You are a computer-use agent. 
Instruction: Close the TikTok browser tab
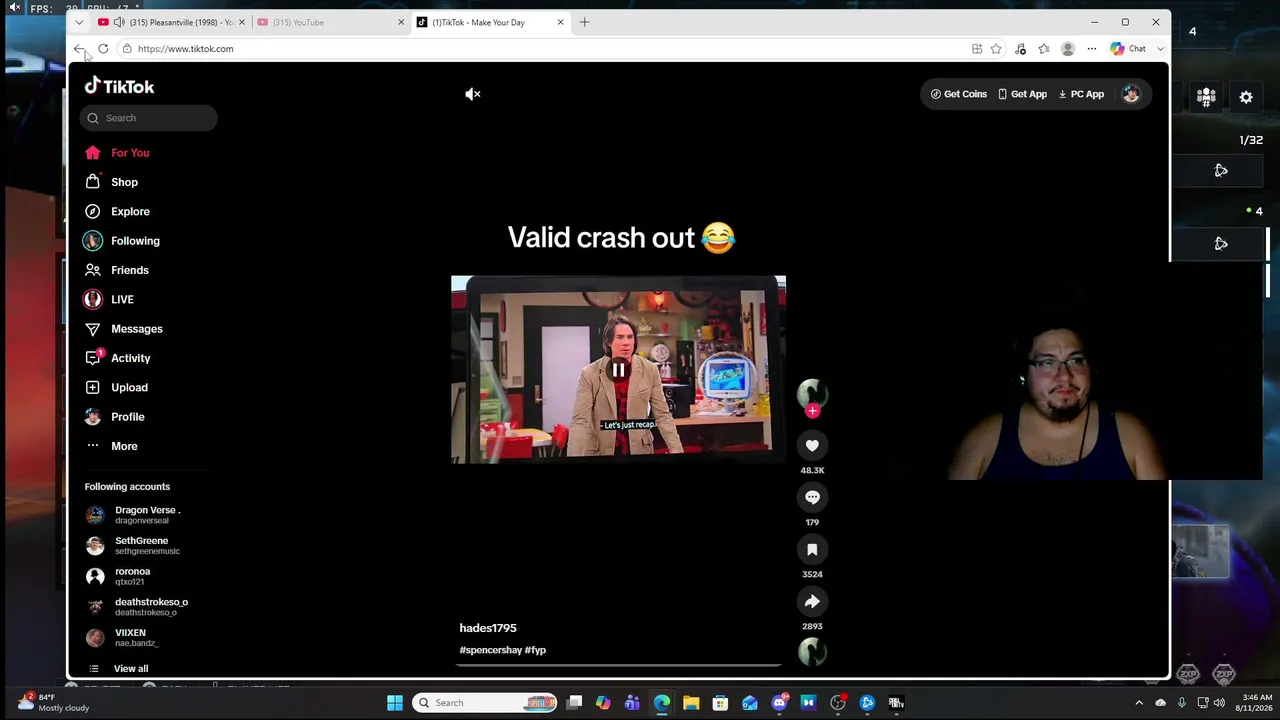pos(560,22)
